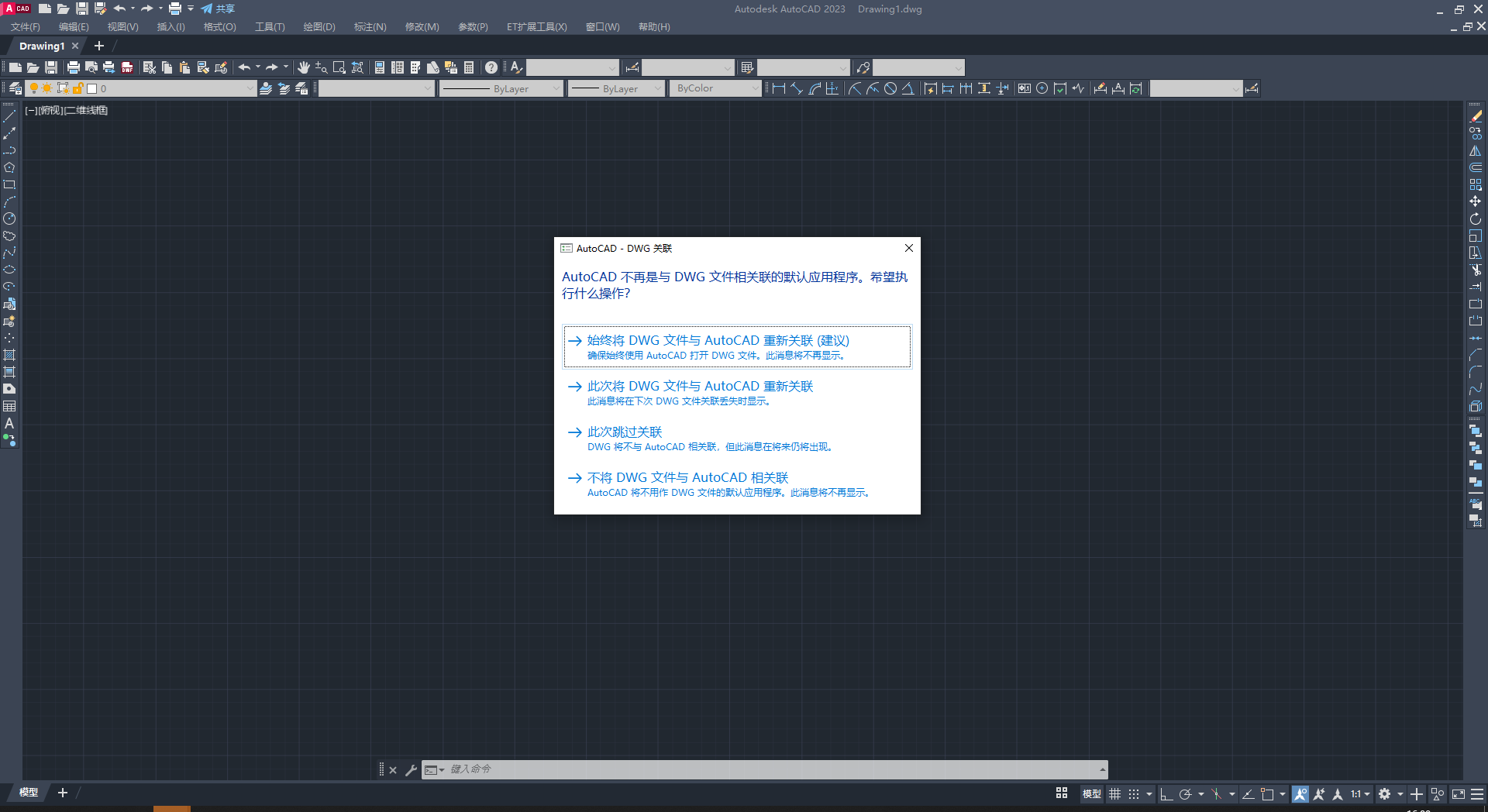Open the Layer Properties Manager icon
The height and width of the screenshot is (812, 1488).
15,88
